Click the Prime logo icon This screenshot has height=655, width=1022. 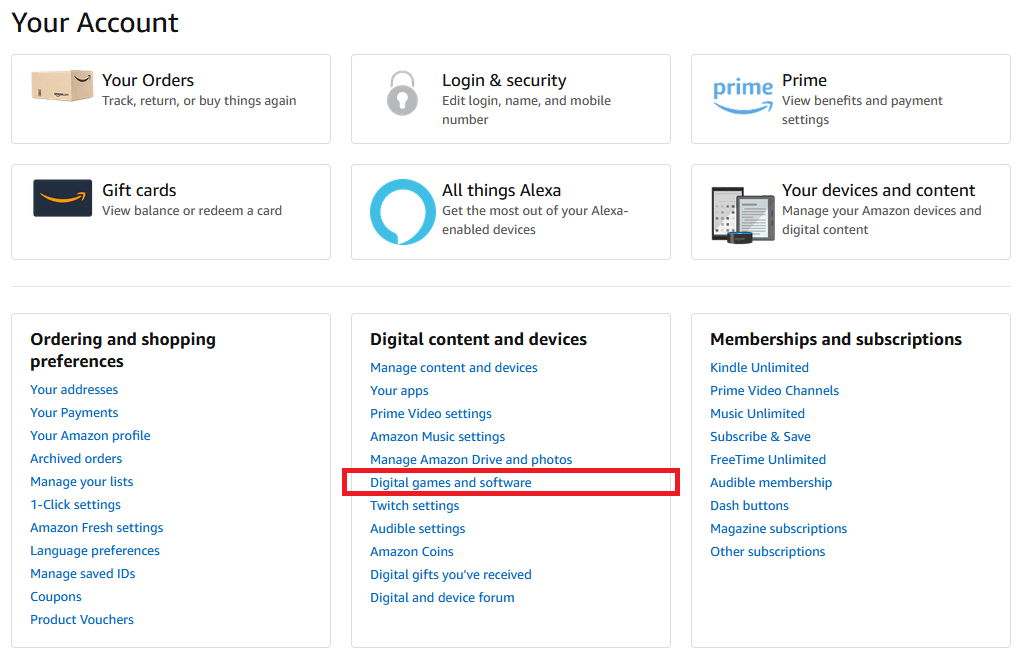coord(743,96)
